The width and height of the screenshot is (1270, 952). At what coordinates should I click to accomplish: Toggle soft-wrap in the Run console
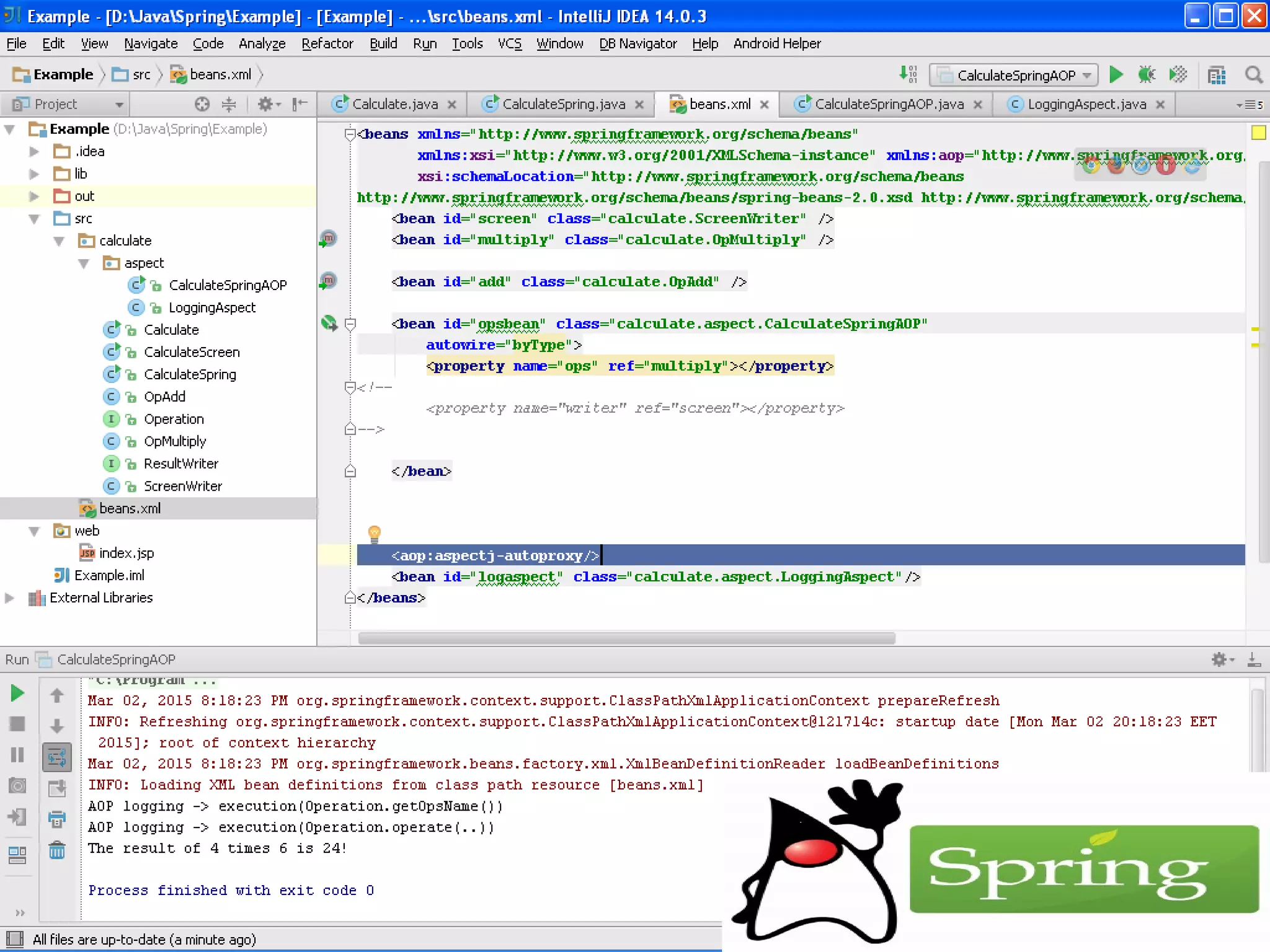tap(56, 757)
